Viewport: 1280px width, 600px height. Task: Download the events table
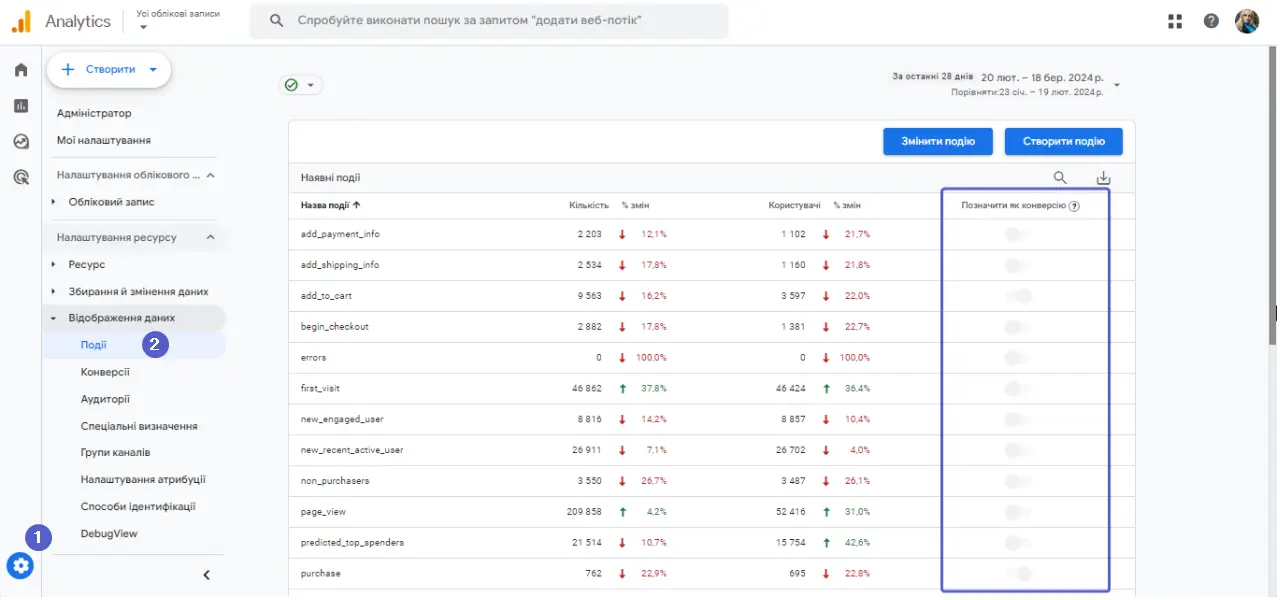click(1103, 178)
